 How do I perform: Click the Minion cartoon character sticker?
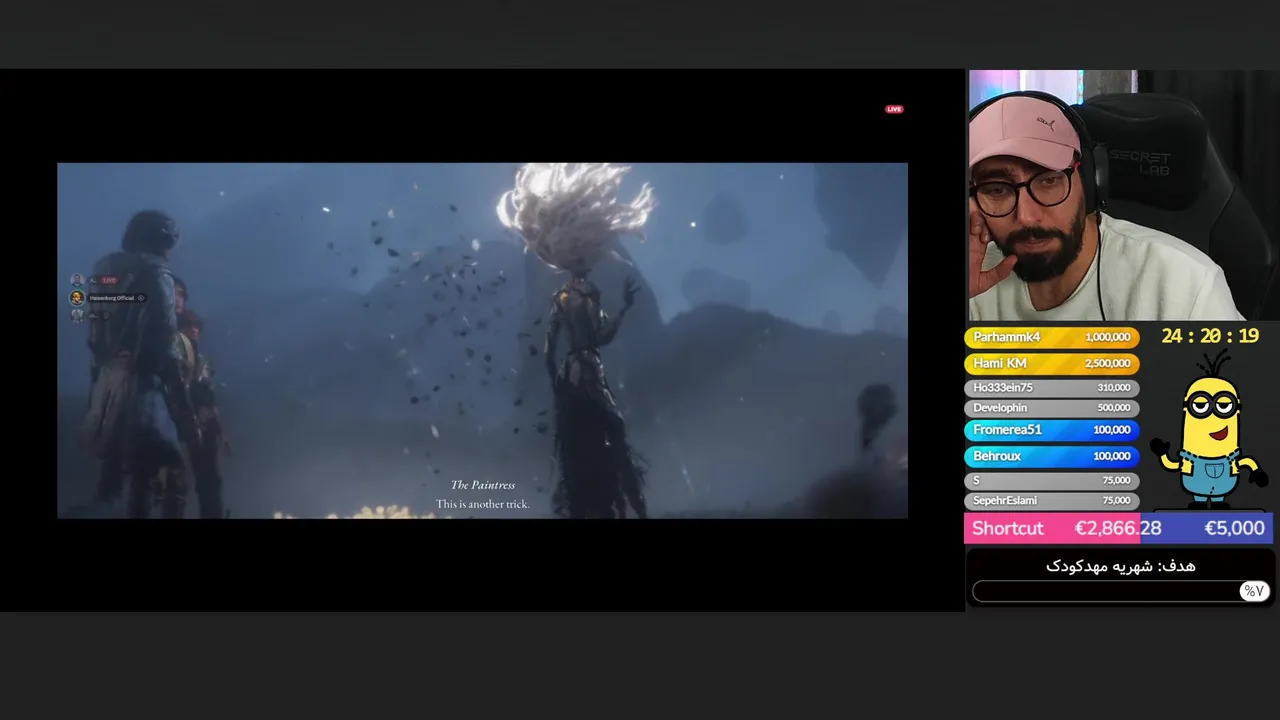pyautogui.click(x=1208, y=428)
